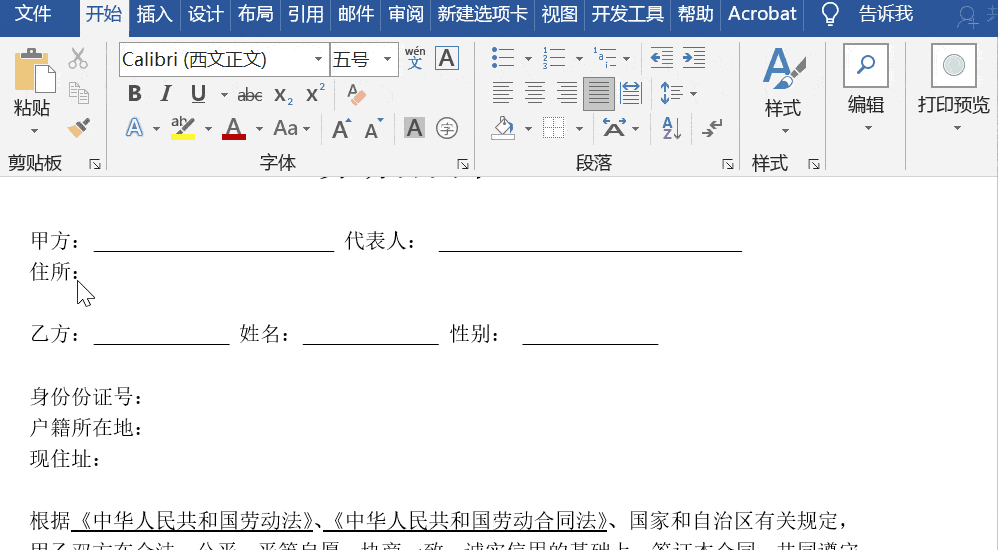This screenshot has width=998, height=550.
Task: Show or hide paragraph marks
Action: point(712,128)
